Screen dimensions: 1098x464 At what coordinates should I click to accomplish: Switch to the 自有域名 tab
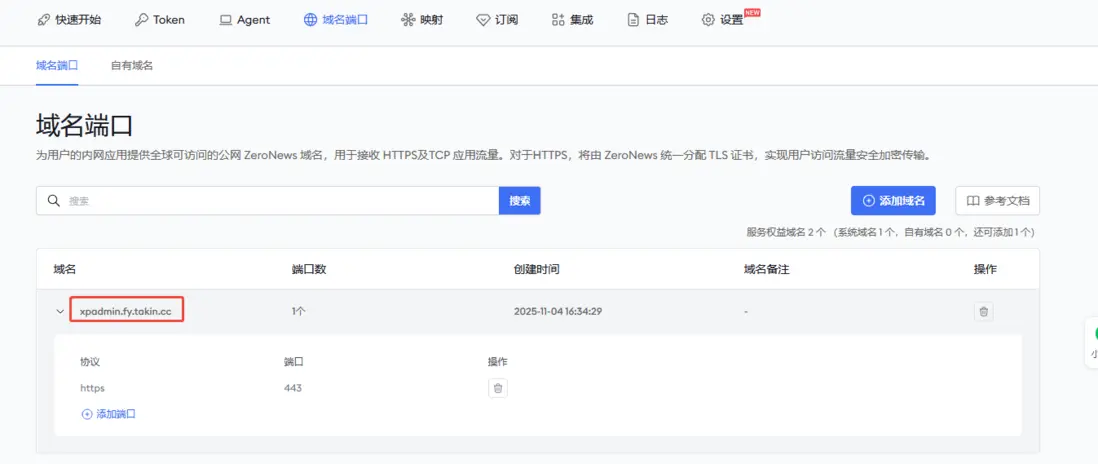click(132, 65)
